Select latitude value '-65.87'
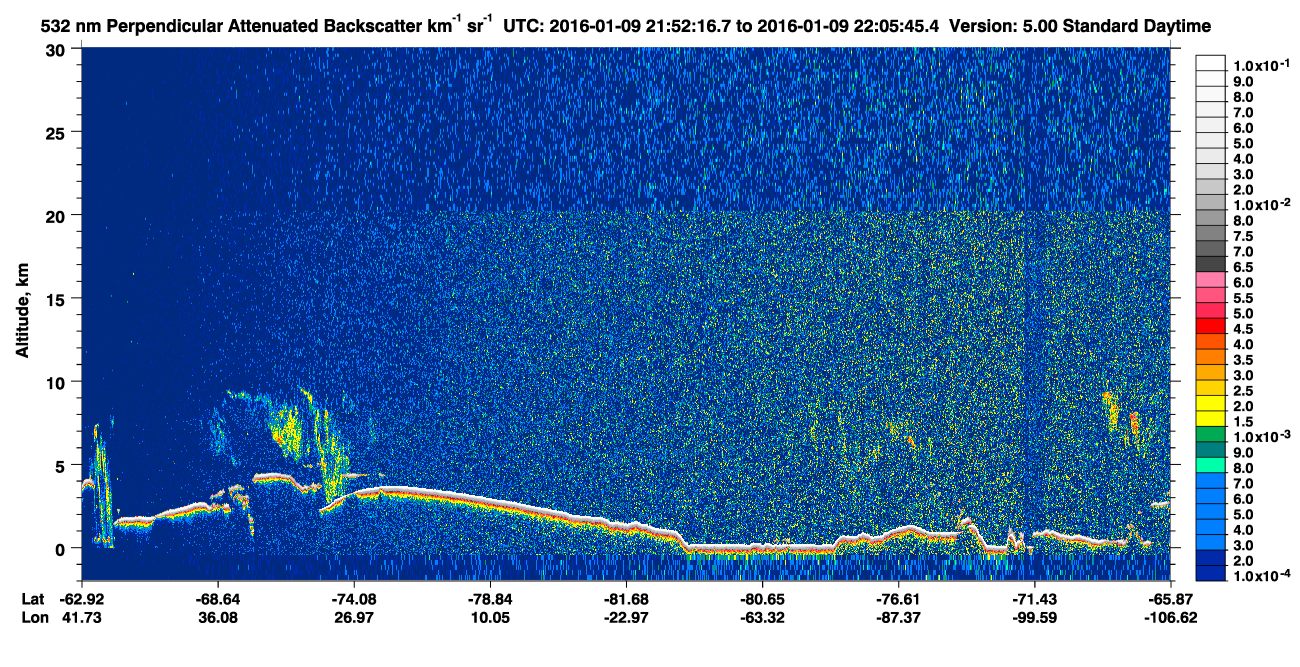The image size is (1300, 667). pyautogui.click(x=1170, y=599)
